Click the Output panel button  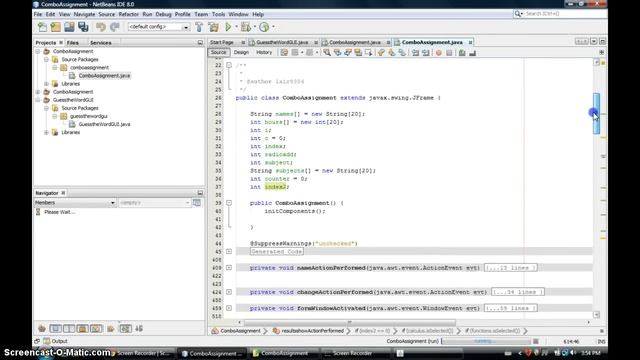tap(56, 341)
